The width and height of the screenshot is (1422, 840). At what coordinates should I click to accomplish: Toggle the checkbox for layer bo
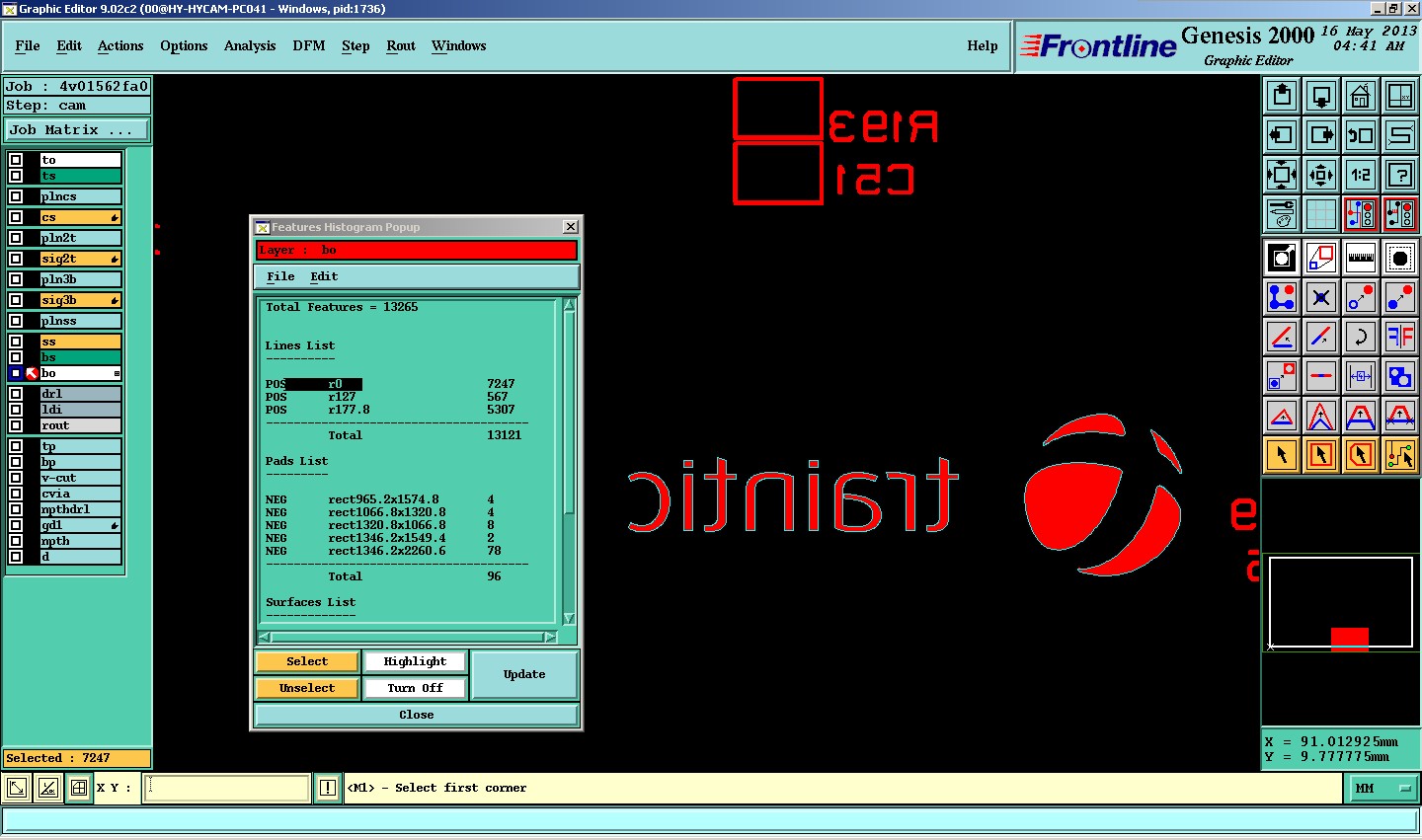tap(16, 373)
